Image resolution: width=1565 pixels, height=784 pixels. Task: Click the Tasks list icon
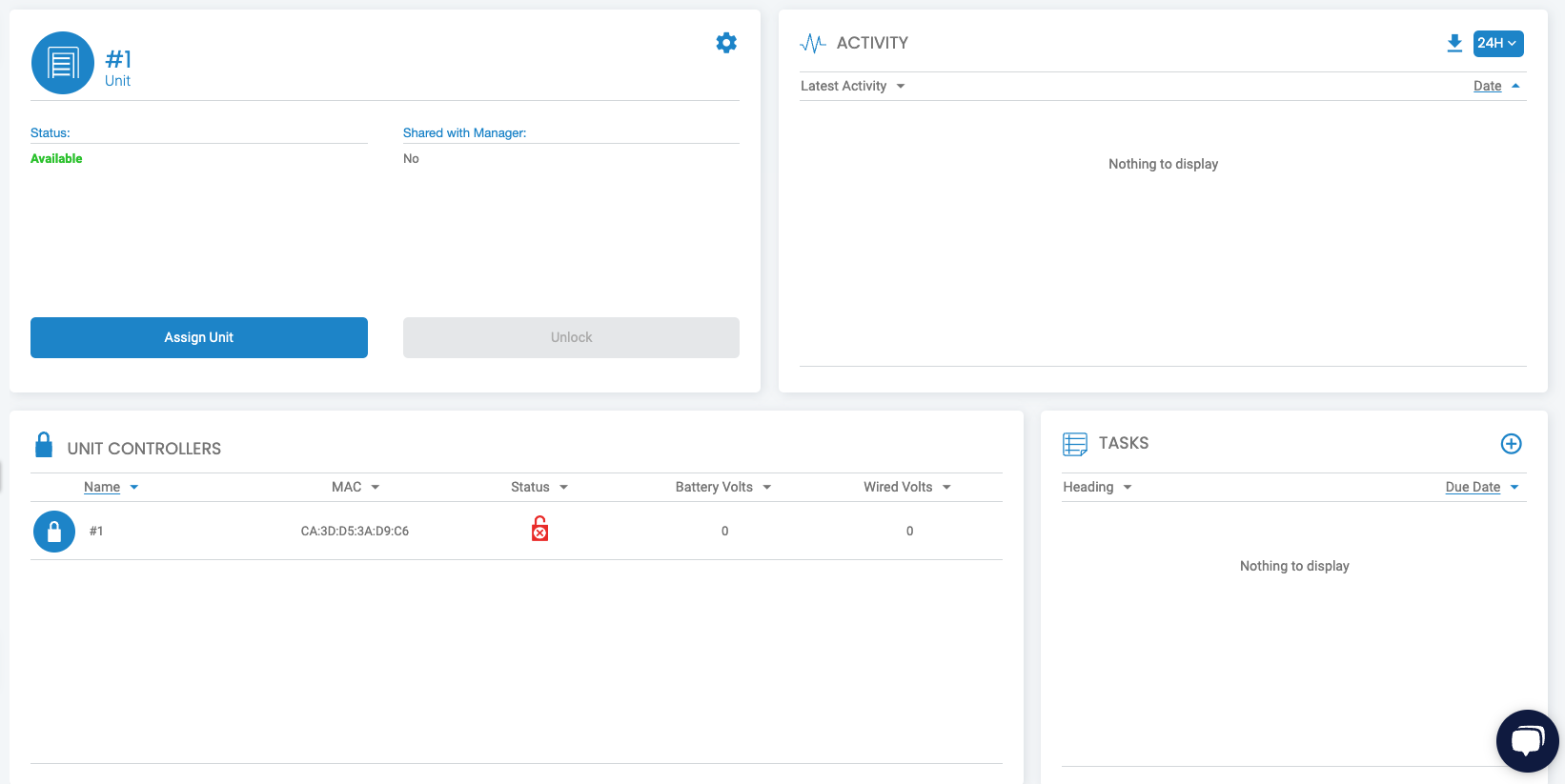(x=1075, y=444)
